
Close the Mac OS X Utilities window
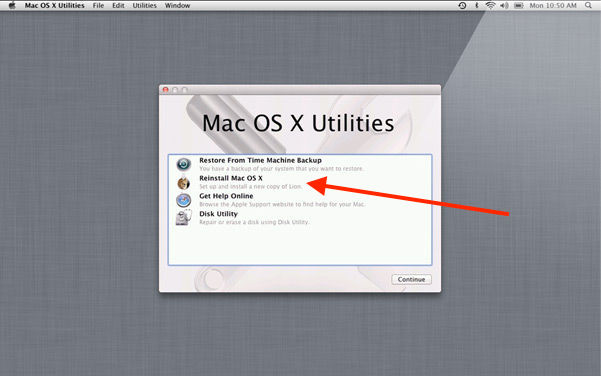tap(165, 90)
